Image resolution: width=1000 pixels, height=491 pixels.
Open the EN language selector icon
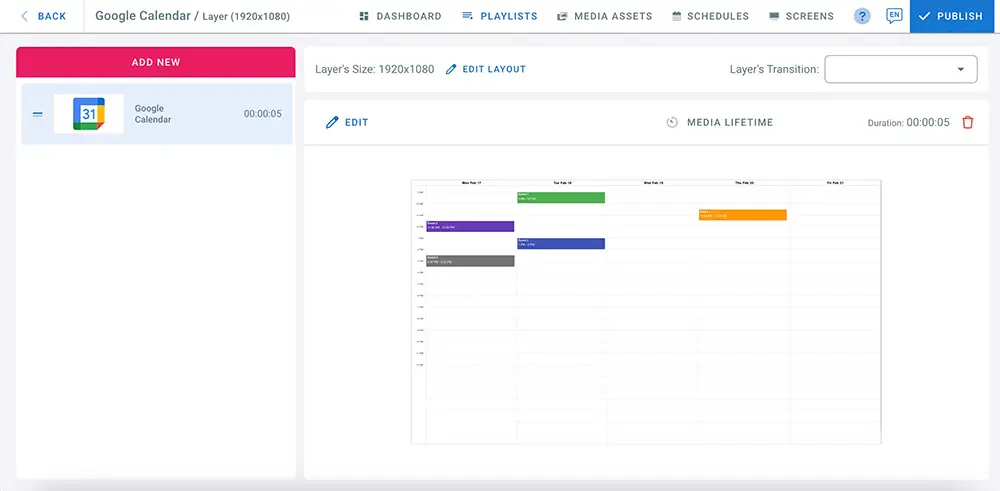[x=894, y=16]
